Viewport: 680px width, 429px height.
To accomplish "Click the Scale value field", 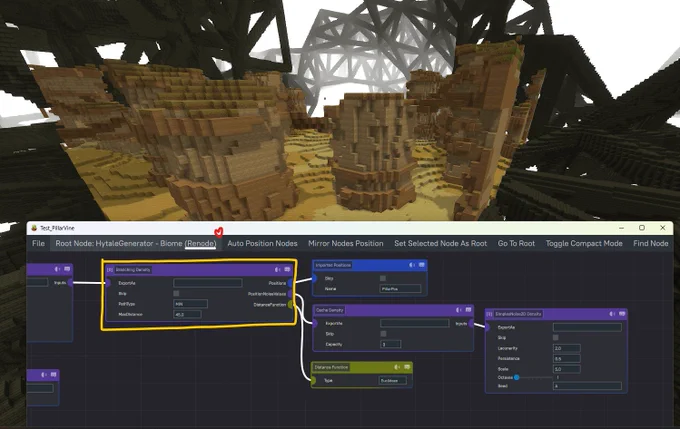I will [567, 369].
